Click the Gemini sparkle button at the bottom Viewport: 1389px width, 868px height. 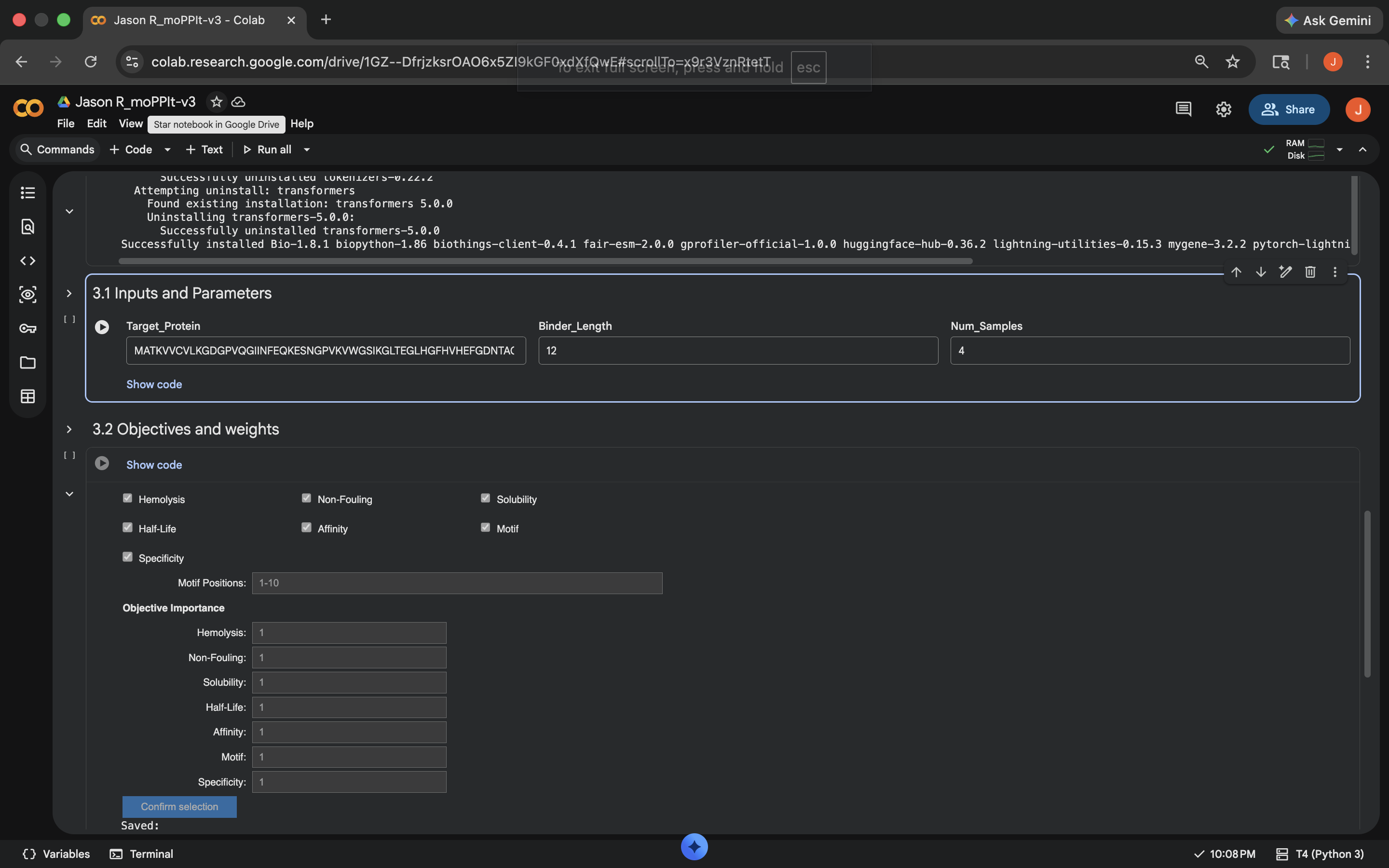click(x=694, y=847)
